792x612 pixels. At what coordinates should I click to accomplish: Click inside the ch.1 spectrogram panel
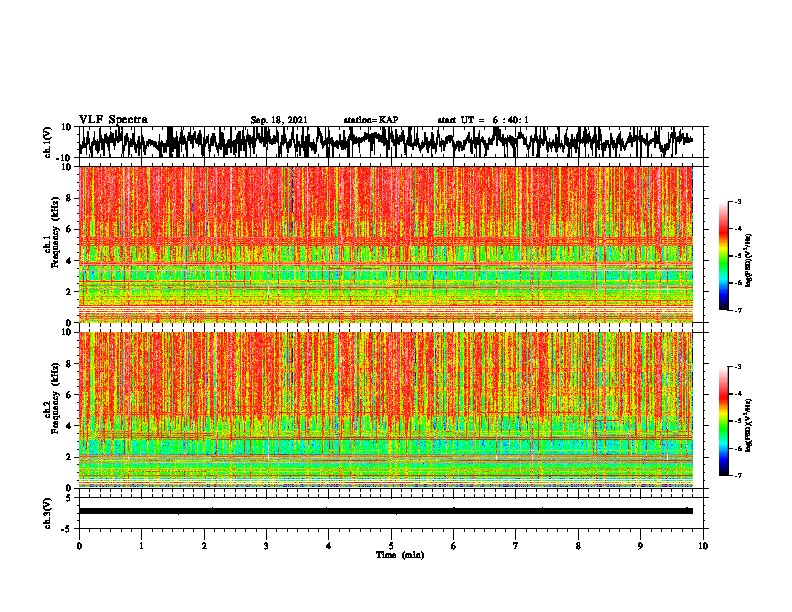click(386, 244)
